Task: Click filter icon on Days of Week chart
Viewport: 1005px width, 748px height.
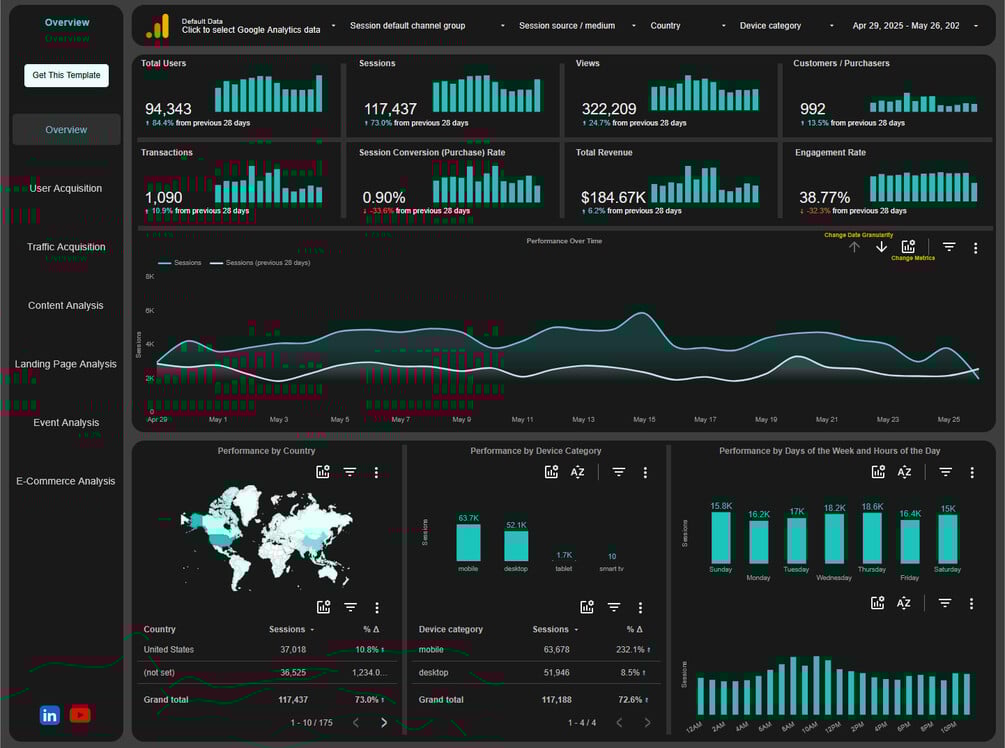Action: click(945, 472)
